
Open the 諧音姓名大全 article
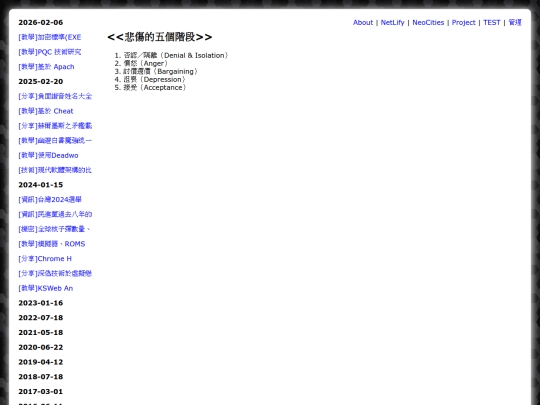[55, 96]
